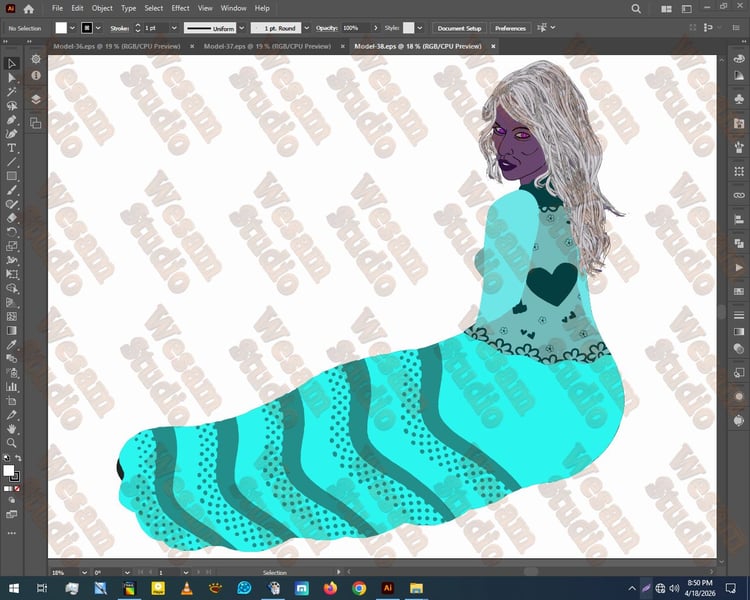This screenshot has width=750, height=600.
Task: Select the Artboard tool
Action: (x=11, y=401)
